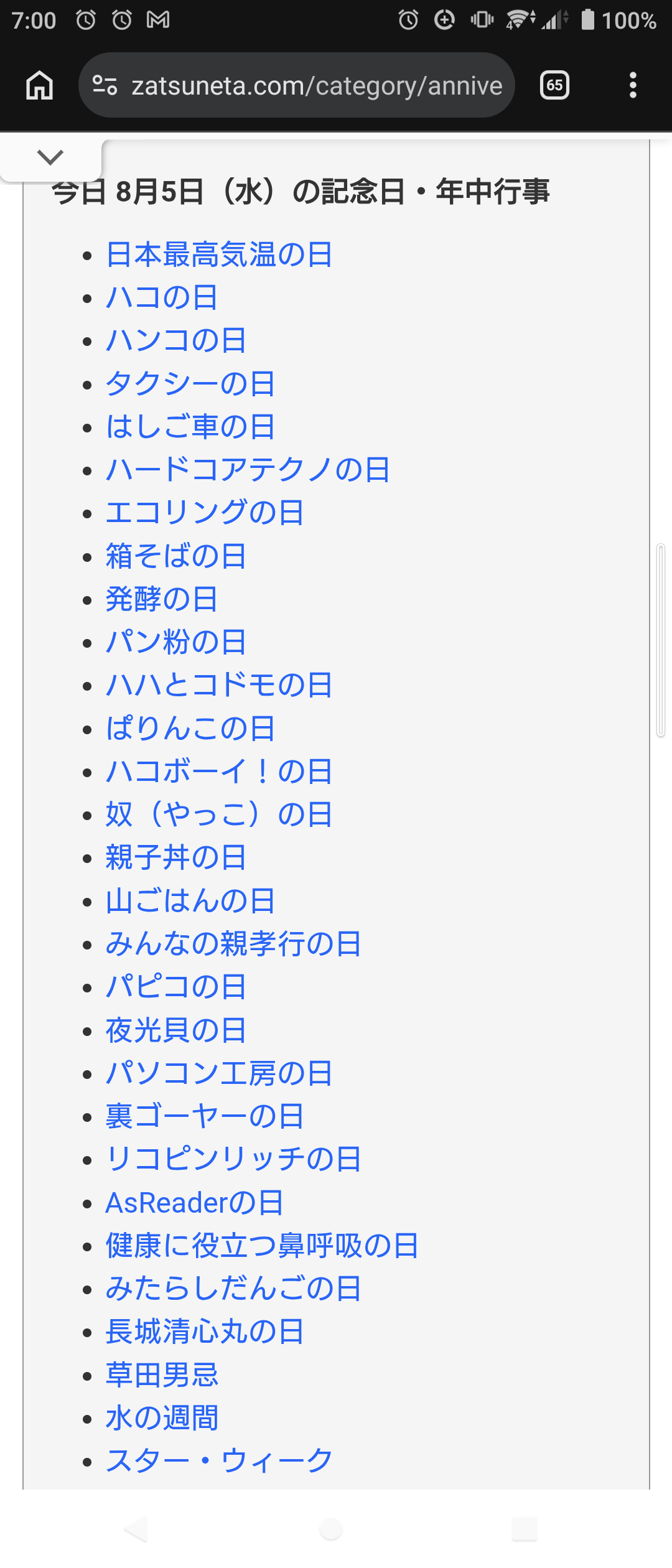Open the タクシーの日 link
This screenshot has height=1568, width=672.
pyautogui.click(x=190, y=383)
